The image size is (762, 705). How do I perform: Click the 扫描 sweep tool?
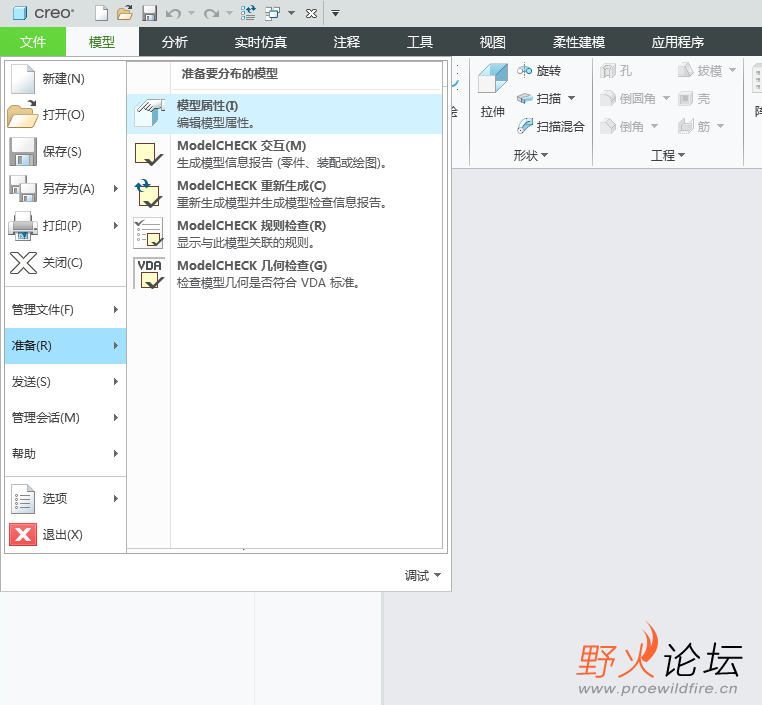(539, 99)
